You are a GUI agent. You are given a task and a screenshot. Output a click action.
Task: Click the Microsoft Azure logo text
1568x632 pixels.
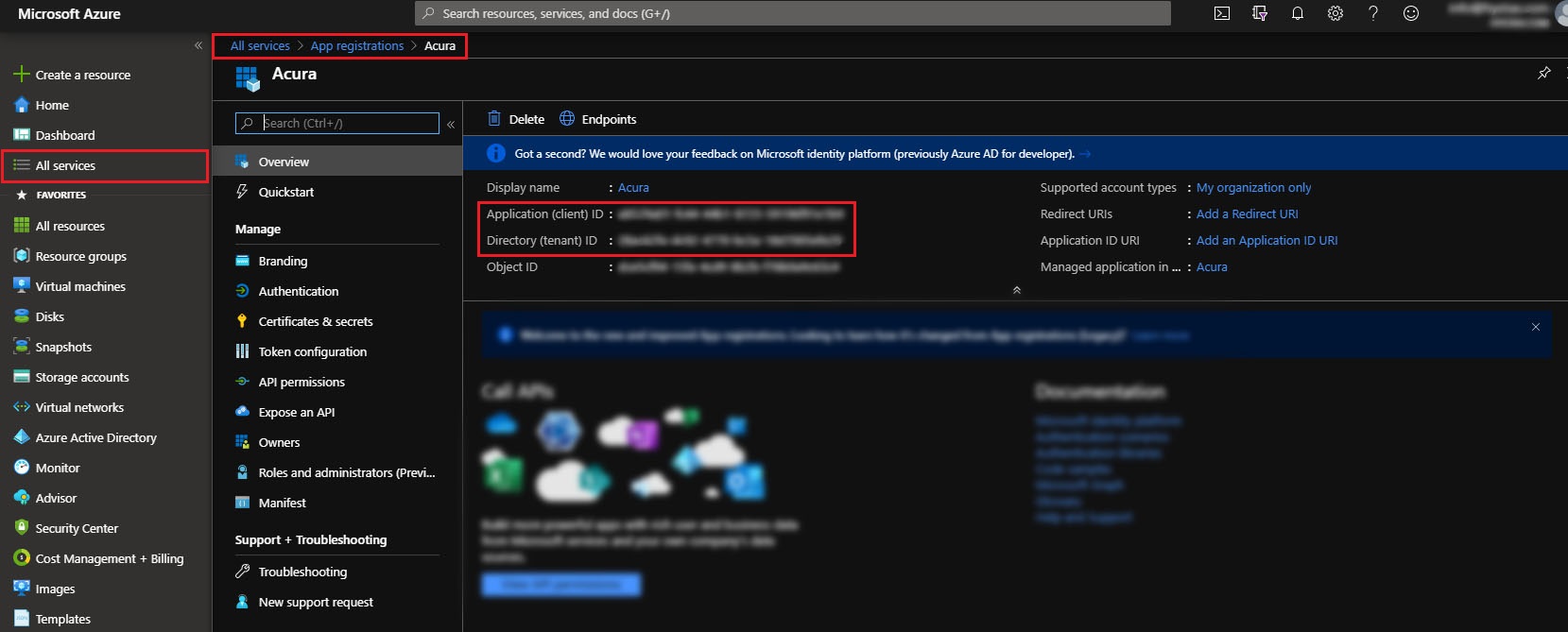pos(69,13)
